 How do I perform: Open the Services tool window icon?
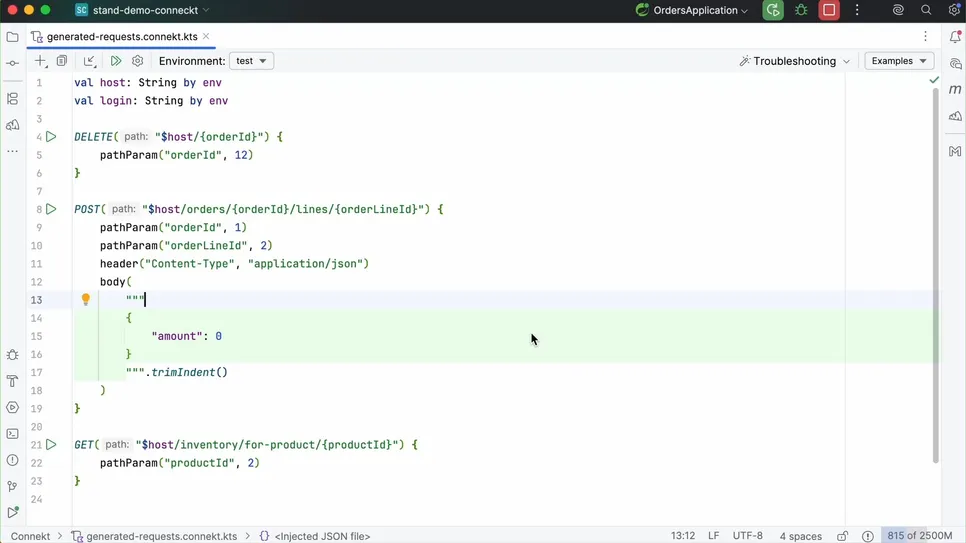(12, 407)
